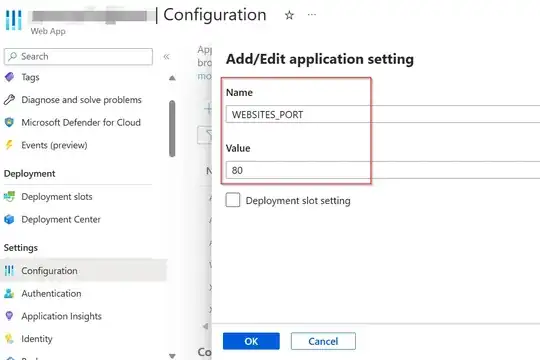Click the OK button
540x360 pixels.
coord(251,341)
